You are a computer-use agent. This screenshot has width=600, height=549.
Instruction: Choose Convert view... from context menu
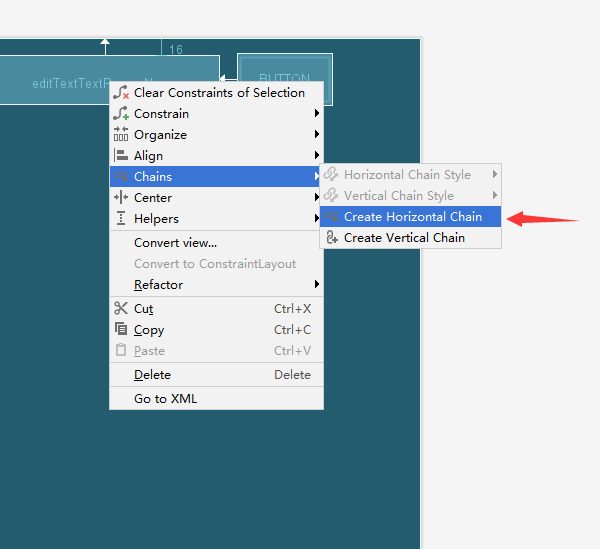tap(175, 243)
